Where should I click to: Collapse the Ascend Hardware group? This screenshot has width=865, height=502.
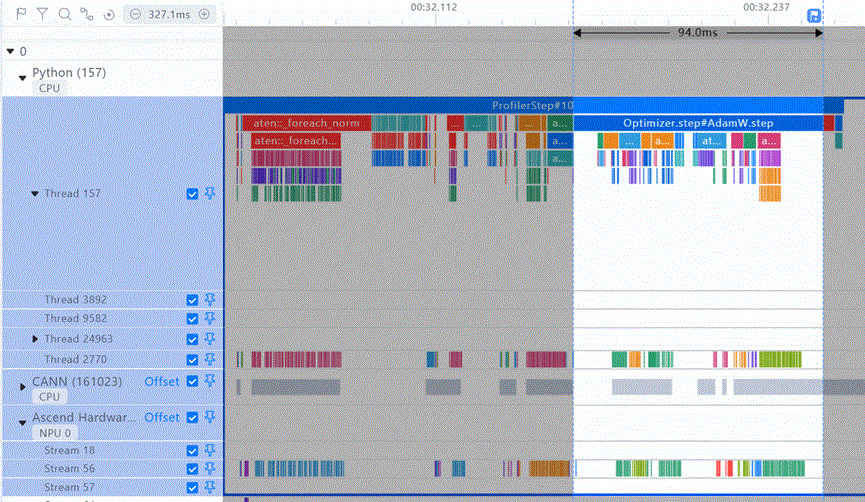[x=23, y=423]
